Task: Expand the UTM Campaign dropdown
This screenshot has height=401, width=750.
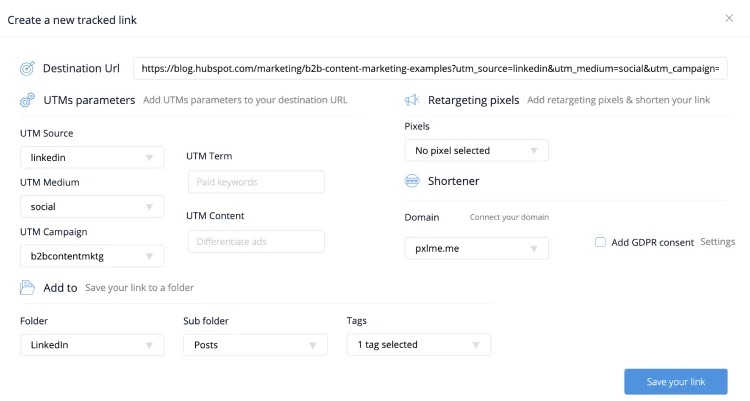Action: (x=92, y=256)
